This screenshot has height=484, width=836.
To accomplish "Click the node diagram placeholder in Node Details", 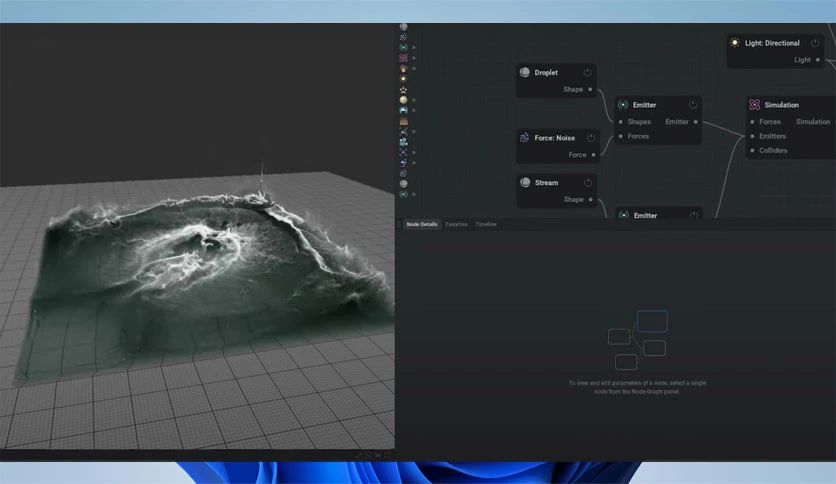I will coord(638,340).
